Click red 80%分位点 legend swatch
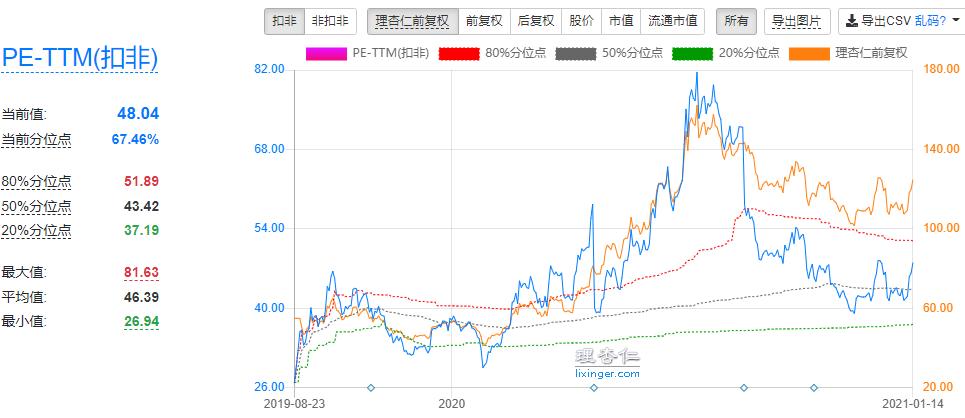This screenshot has height=418, width=965. pos(459,54)
